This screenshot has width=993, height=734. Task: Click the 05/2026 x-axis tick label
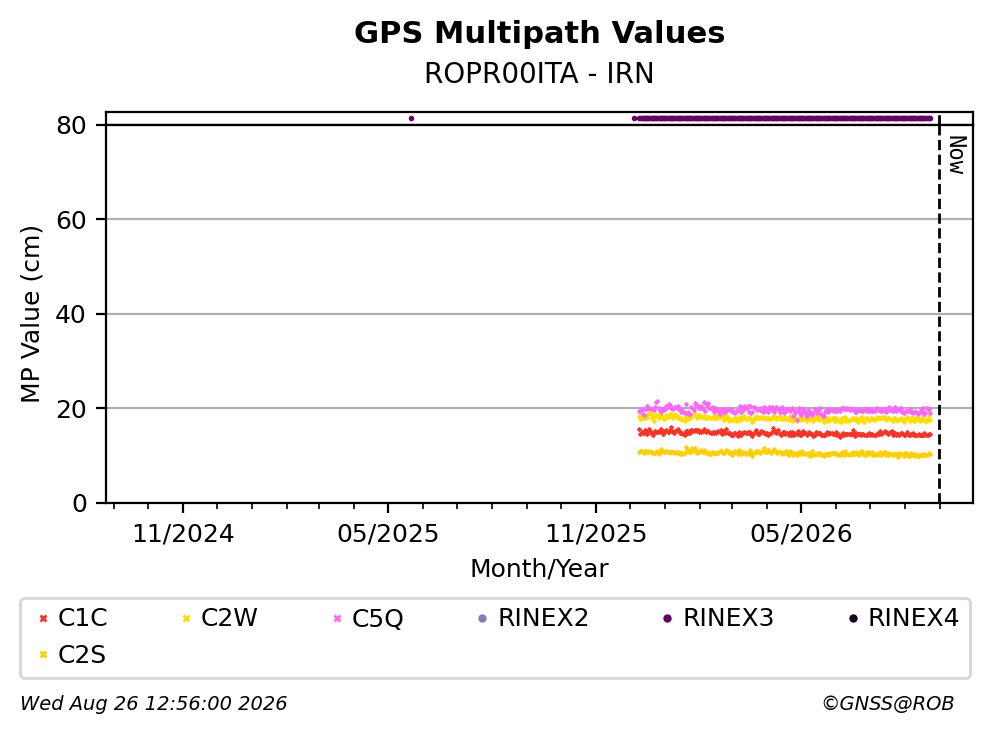point(801,534)
